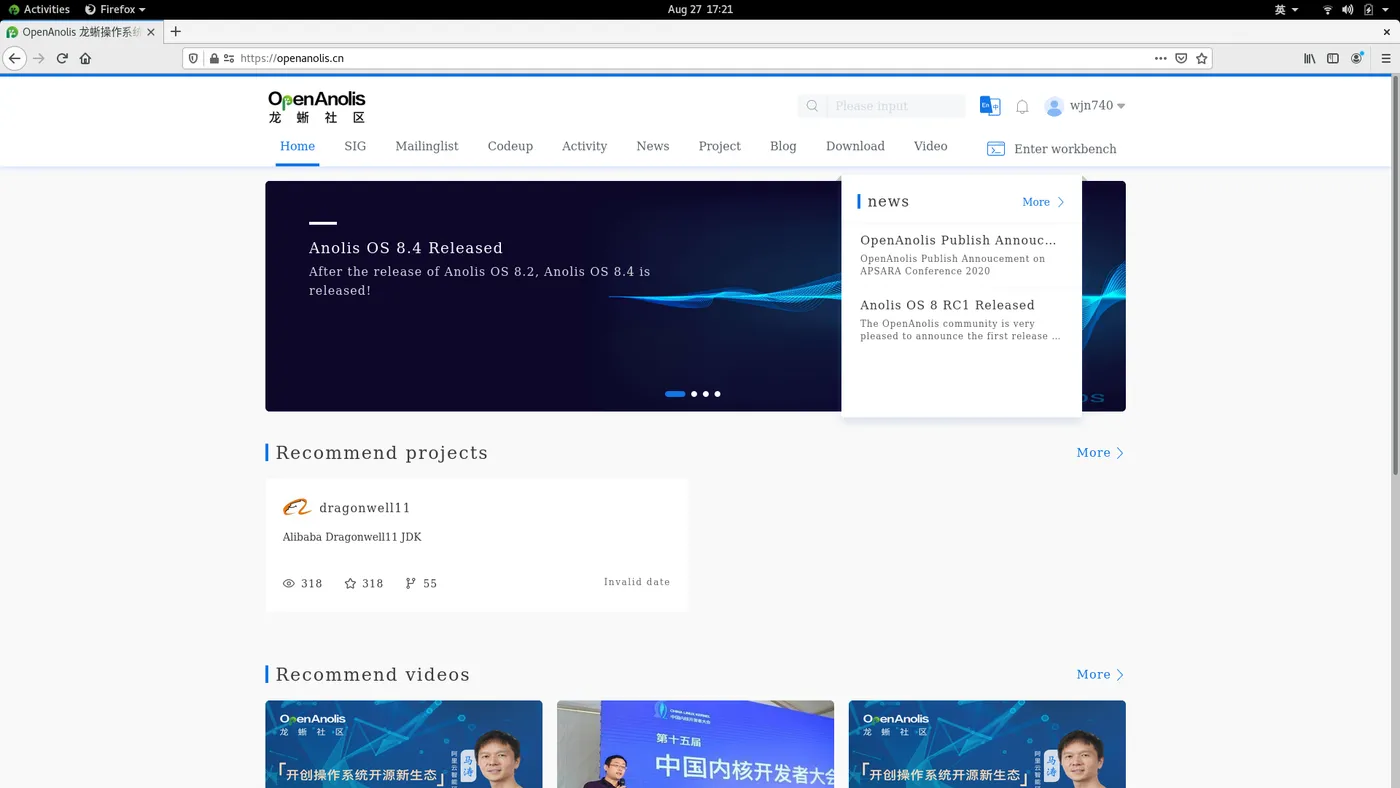The image size is (1400, 788).
Task: Open the tracking protection shield icon
Action: pyautogui.click(x=194, y=58)
